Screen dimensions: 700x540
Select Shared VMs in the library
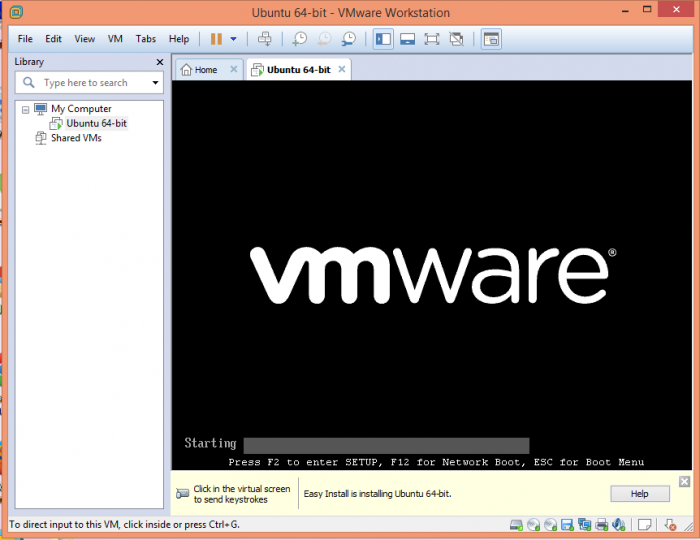(76, 138)
